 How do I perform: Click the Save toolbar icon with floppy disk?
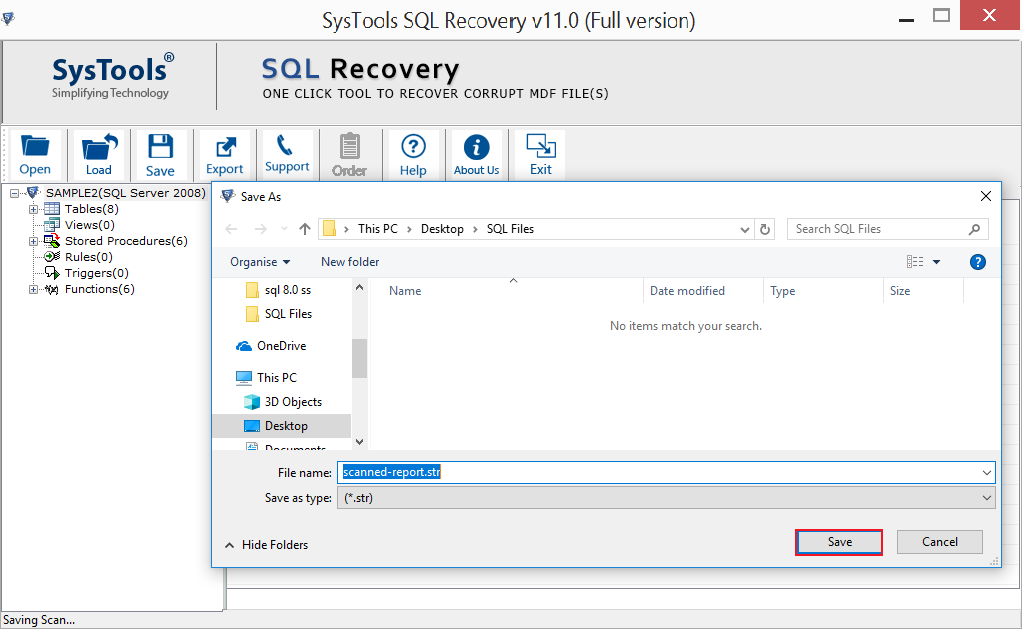click(x=160, y=155)
